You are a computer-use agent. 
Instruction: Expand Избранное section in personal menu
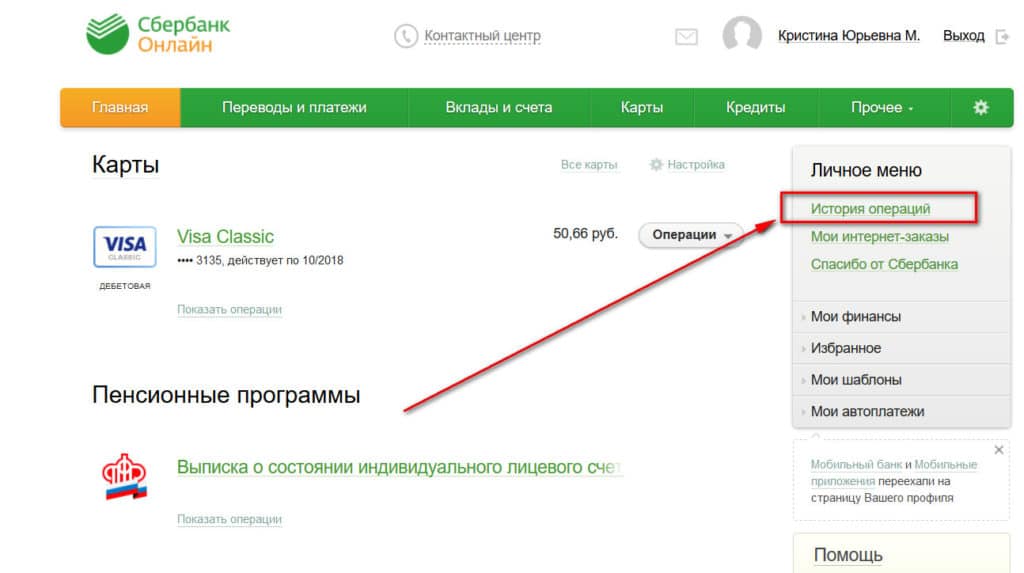pos(845,348)
